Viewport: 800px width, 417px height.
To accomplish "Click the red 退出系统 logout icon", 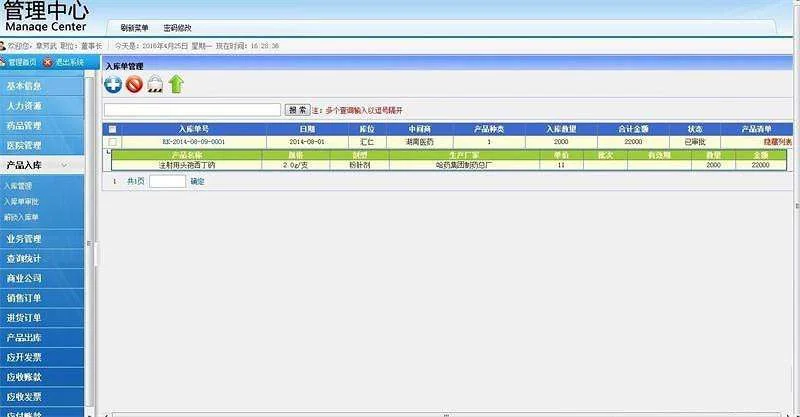I will coord(46,62).
